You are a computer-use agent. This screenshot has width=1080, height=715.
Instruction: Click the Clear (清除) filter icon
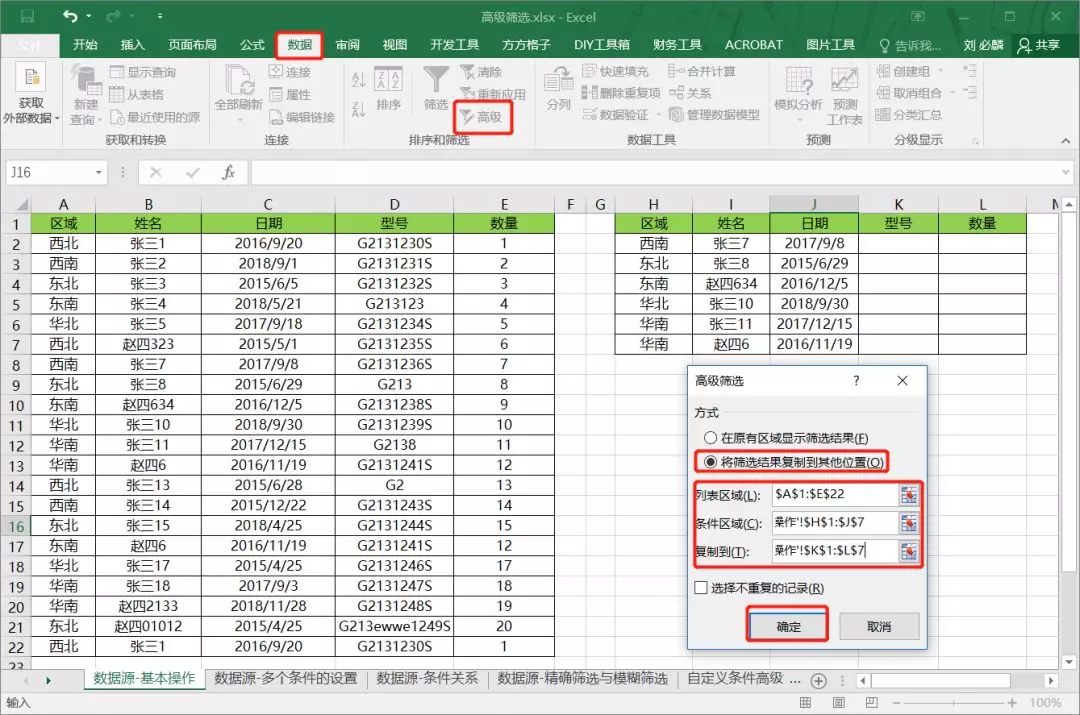click(x=468, y=72)
